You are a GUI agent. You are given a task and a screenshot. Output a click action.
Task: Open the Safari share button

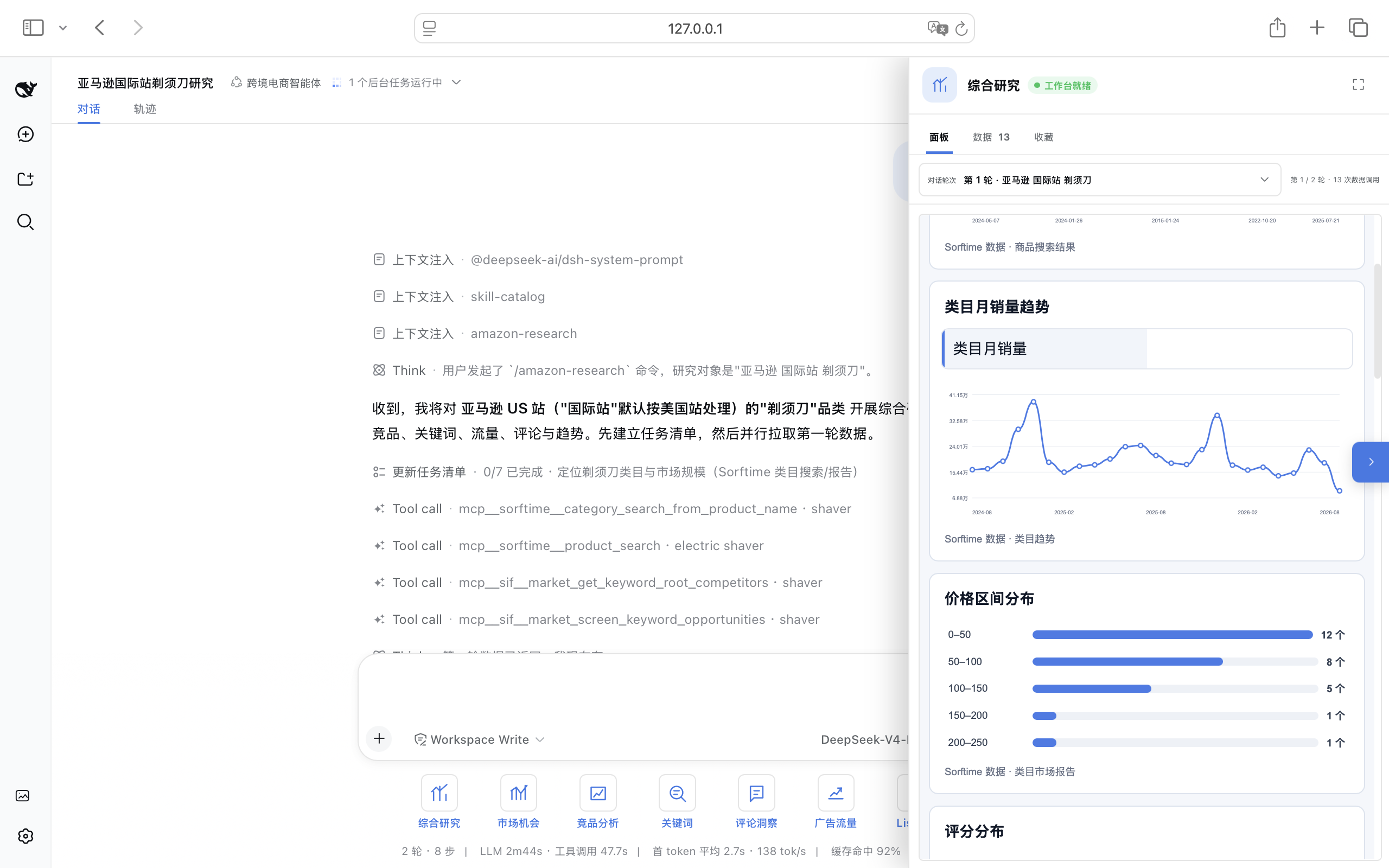[x=1277, y=27]
